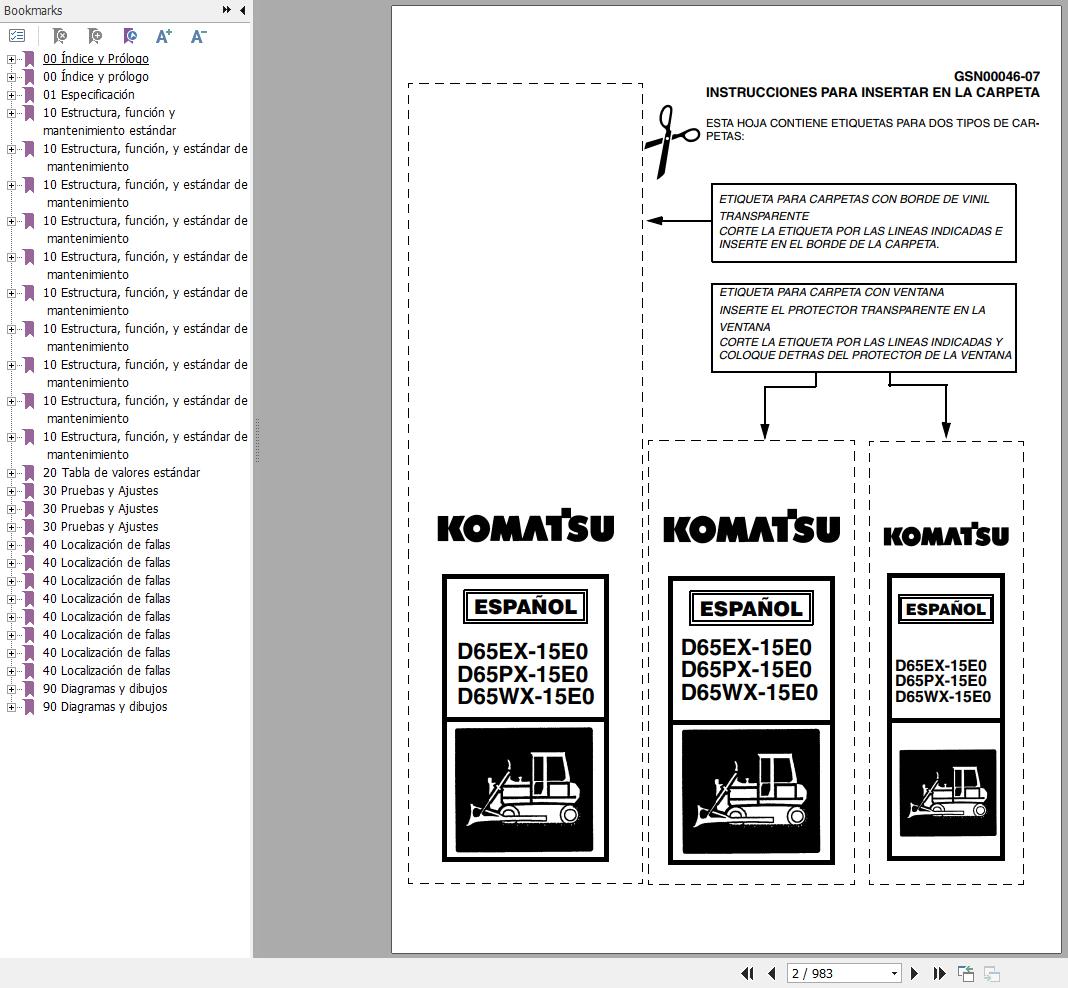Collapse the Bookmarks panel with left arrow
The image size is (1068, 988).
coord(243,10)
